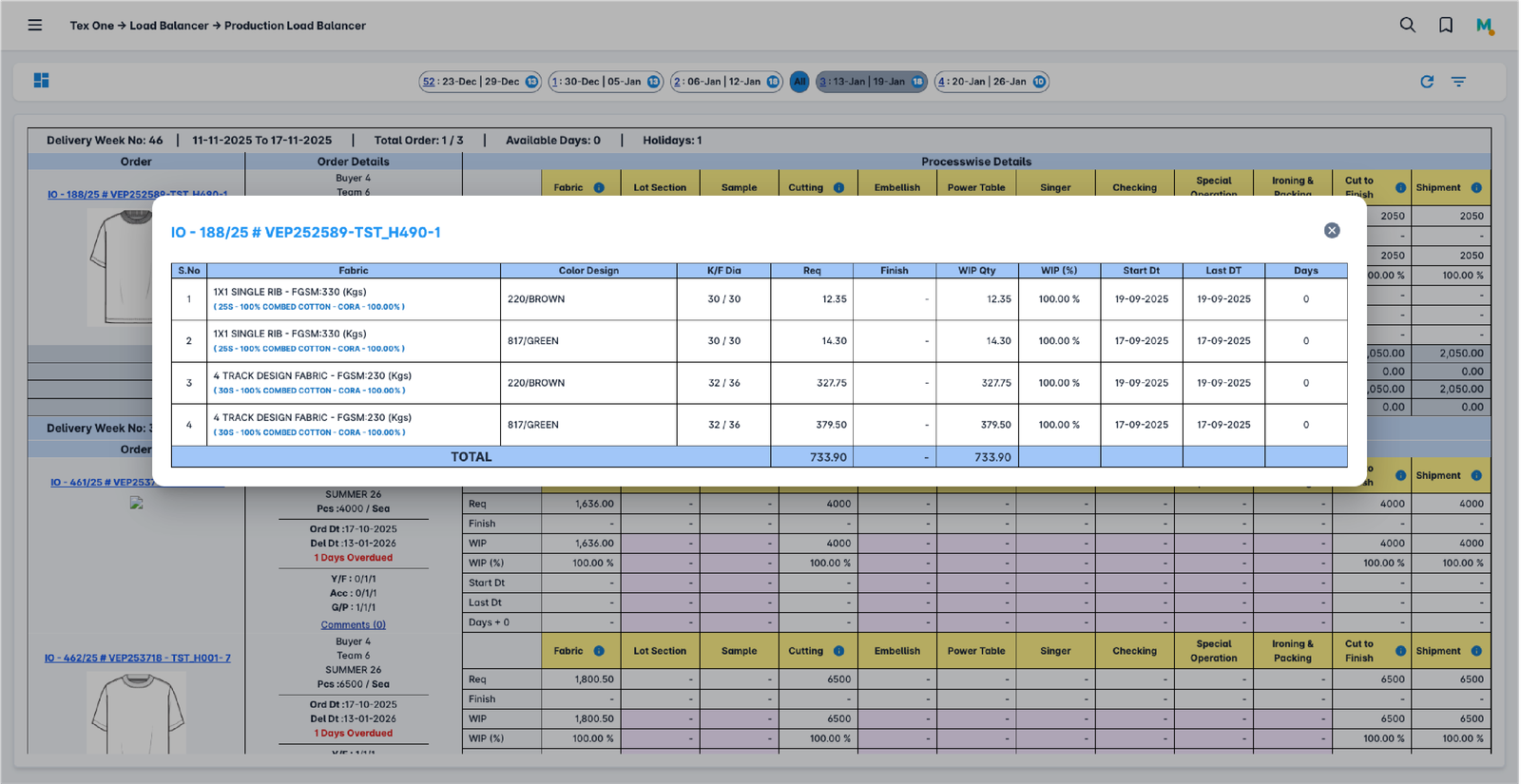
Task: Select week 1: 30-Dec | 05-Jan chip
Action: click(x=605, y=82)
